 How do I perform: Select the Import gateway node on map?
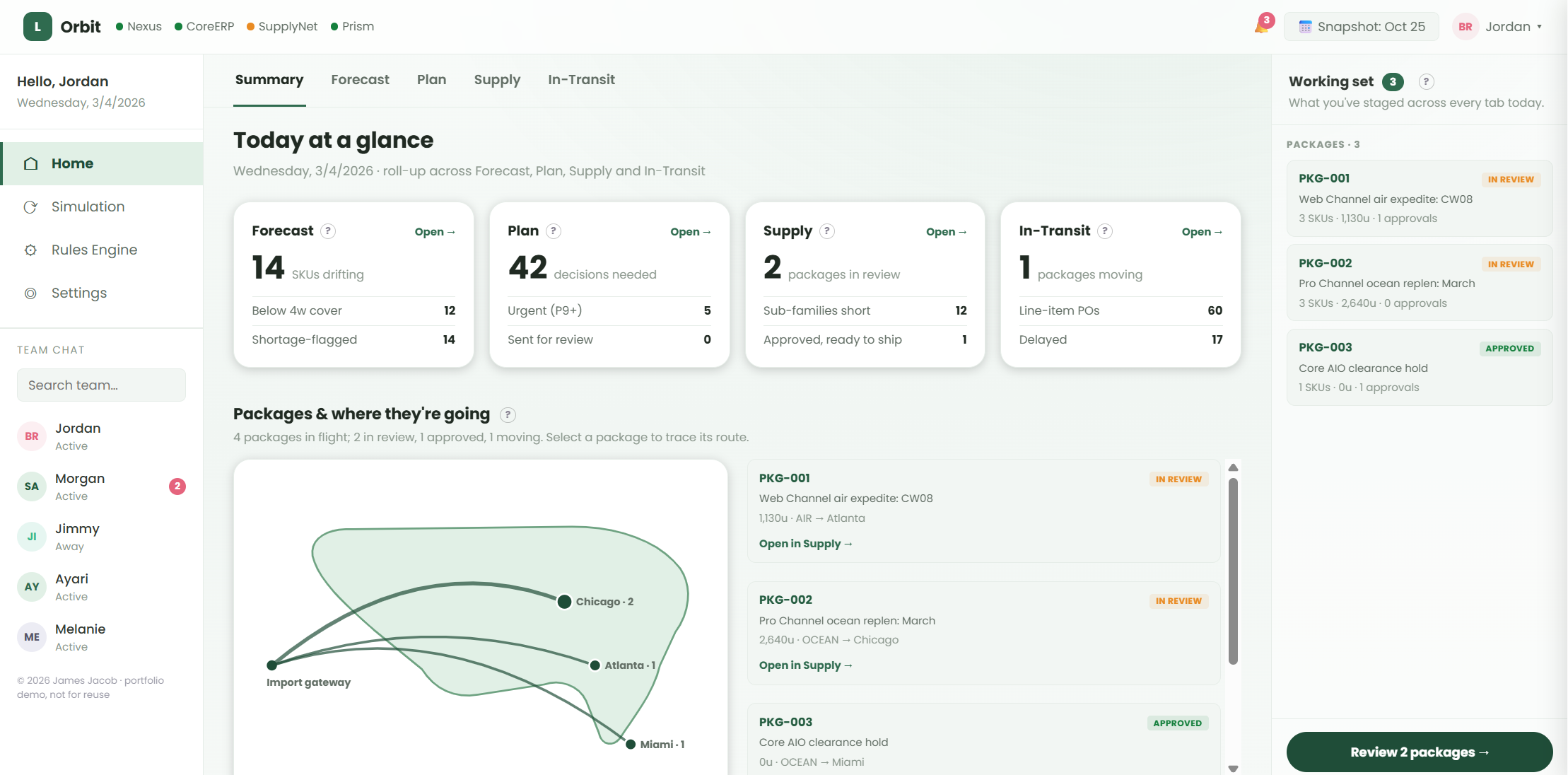pos(272,665)
